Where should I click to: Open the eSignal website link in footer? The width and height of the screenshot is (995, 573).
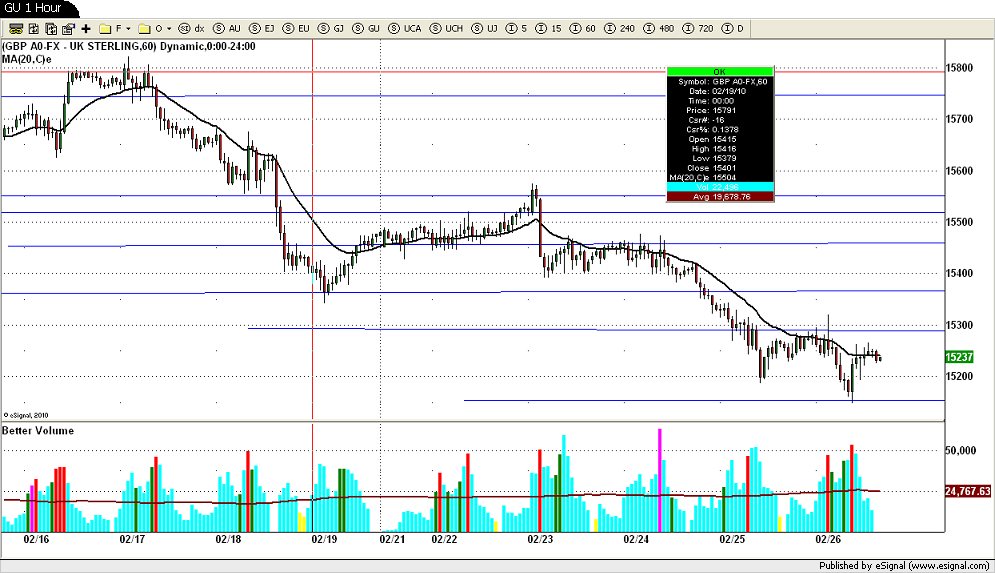(948, 565)
